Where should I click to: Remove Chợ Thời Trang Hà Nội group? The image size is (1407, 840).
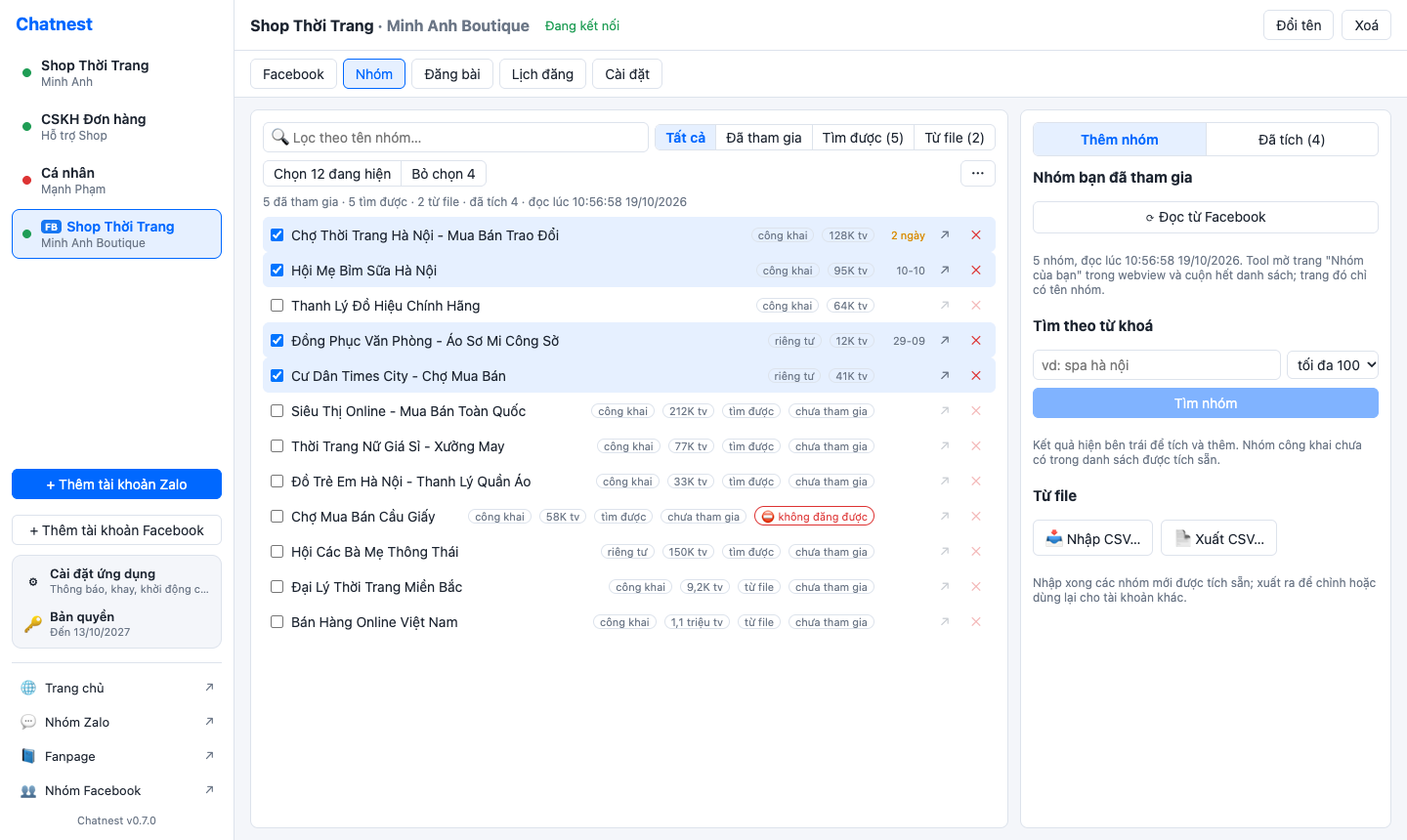pyautogui.click(x=976, y=235)
